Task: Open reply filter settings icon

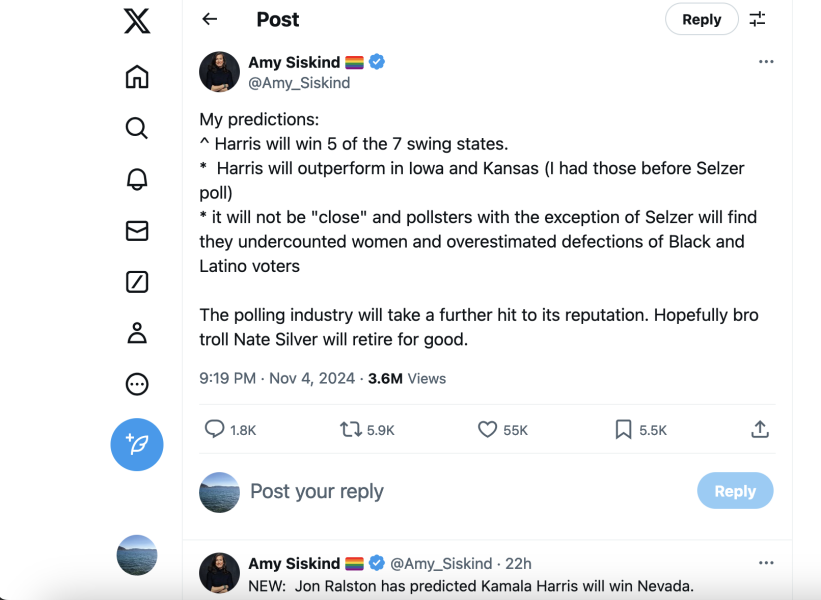Action: point(758,19)
